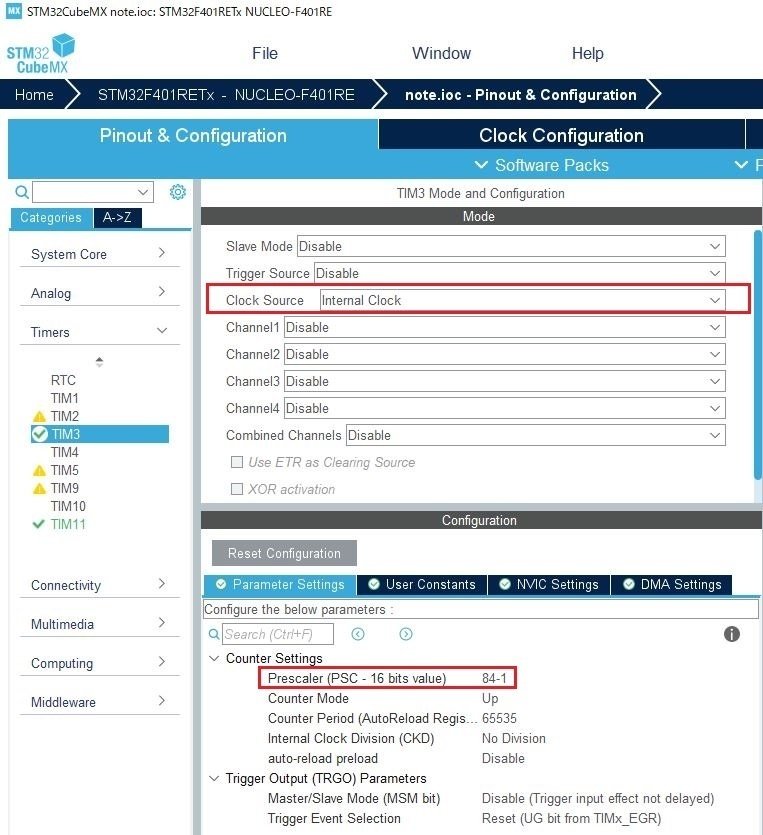This screenshot has height=835, width=763.
Task: Go to previous search result arrow
Action: 358,634
